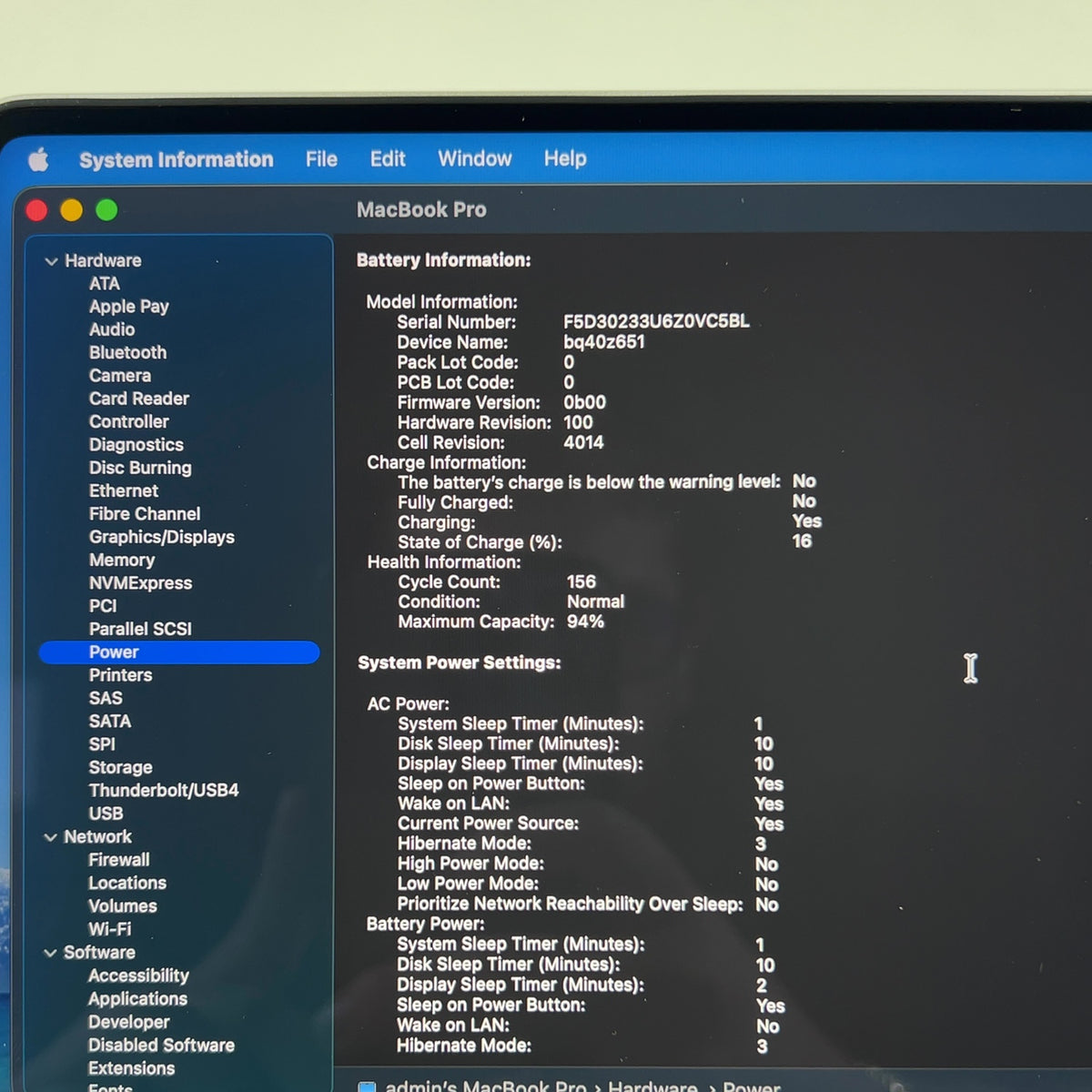The image size is (1092, 1092).
Task: Select Fibre Channel in the sidebar
Action: [x=145, y=514]
